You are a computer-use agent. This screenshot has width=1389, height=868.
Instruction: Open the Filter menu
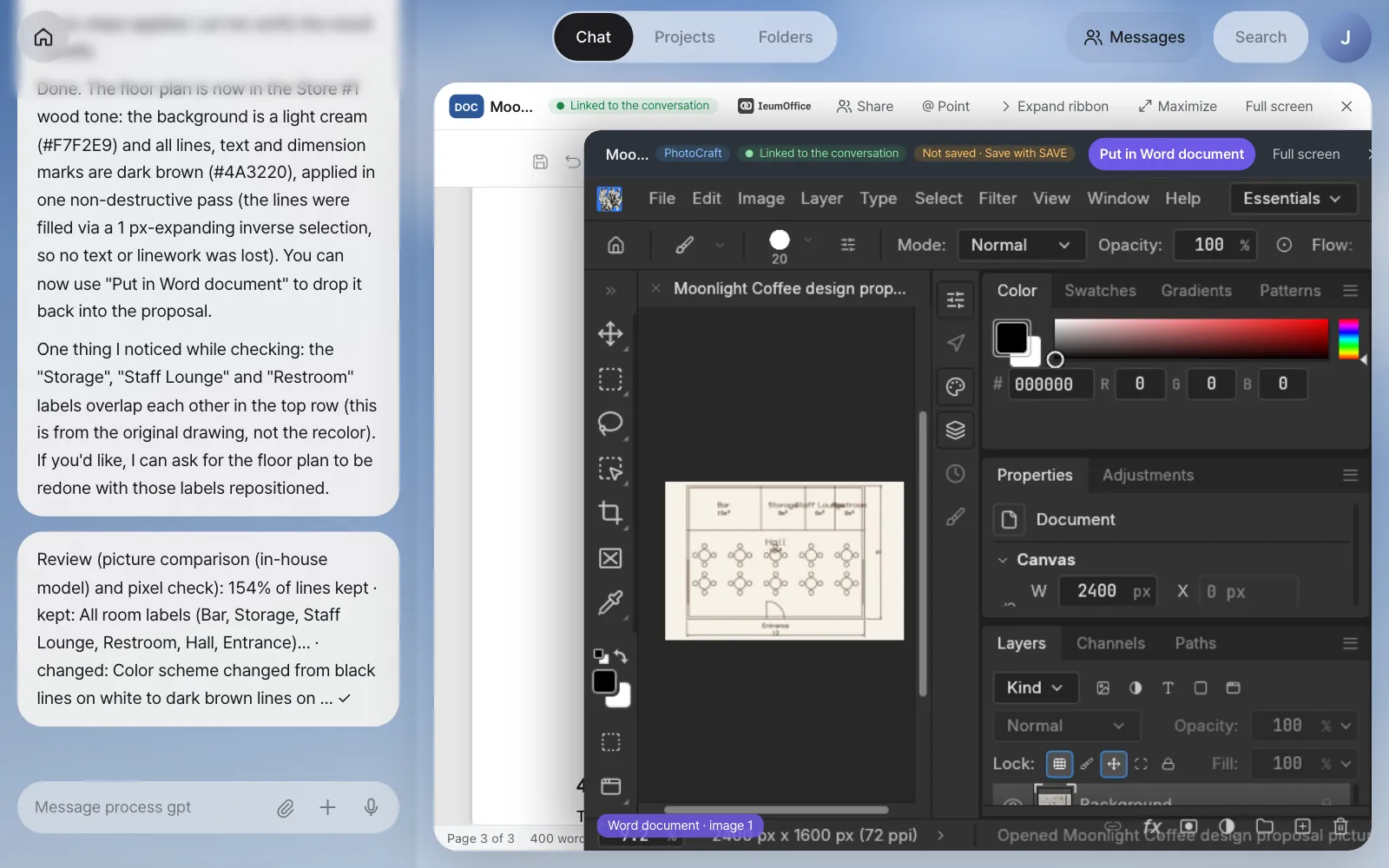[x=997, y=199]
